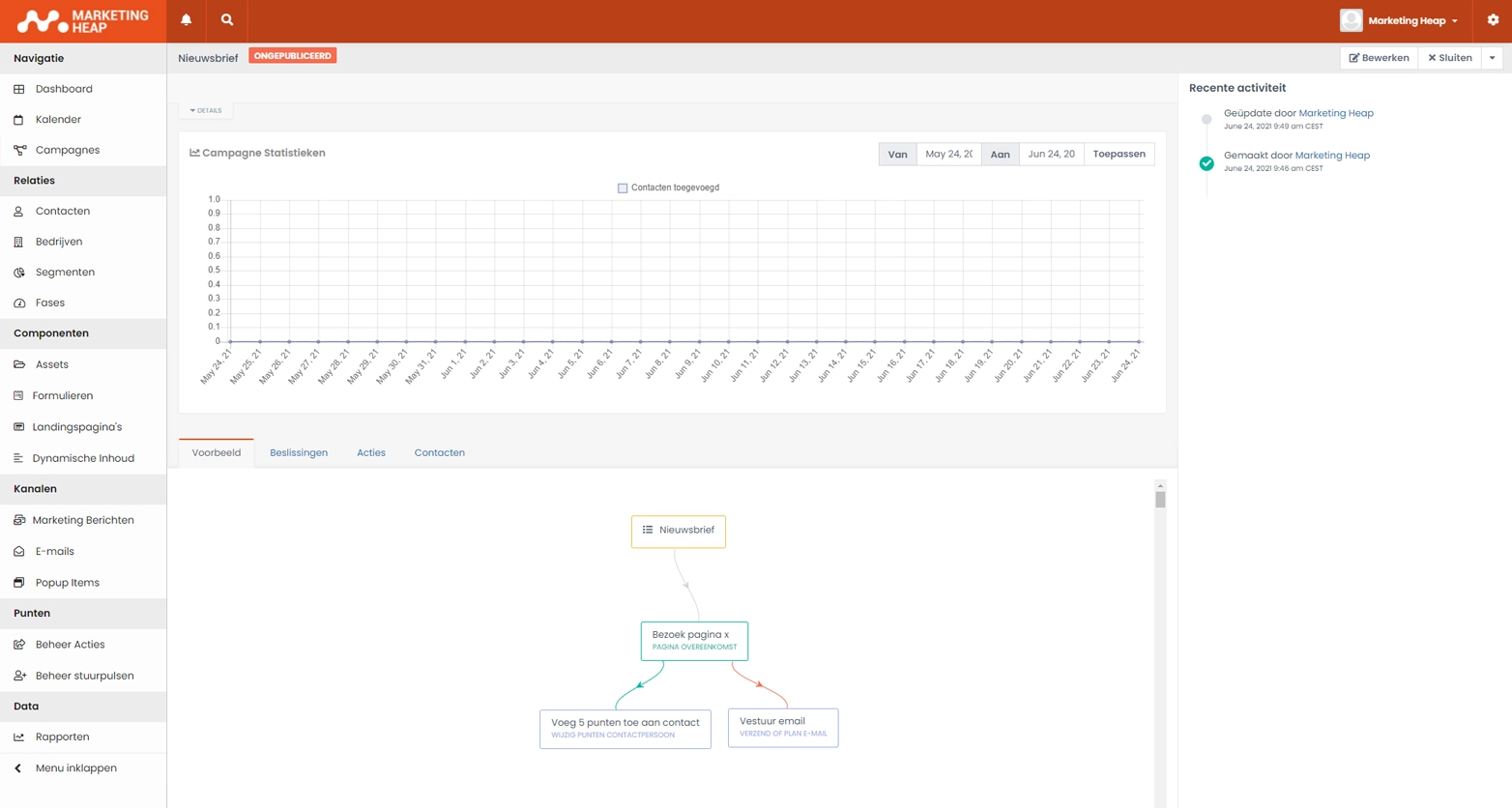Screen dimensions: 1512x808
Task: Open the Marketing Heap user dropdown
Action: [x=1412, y=20]
